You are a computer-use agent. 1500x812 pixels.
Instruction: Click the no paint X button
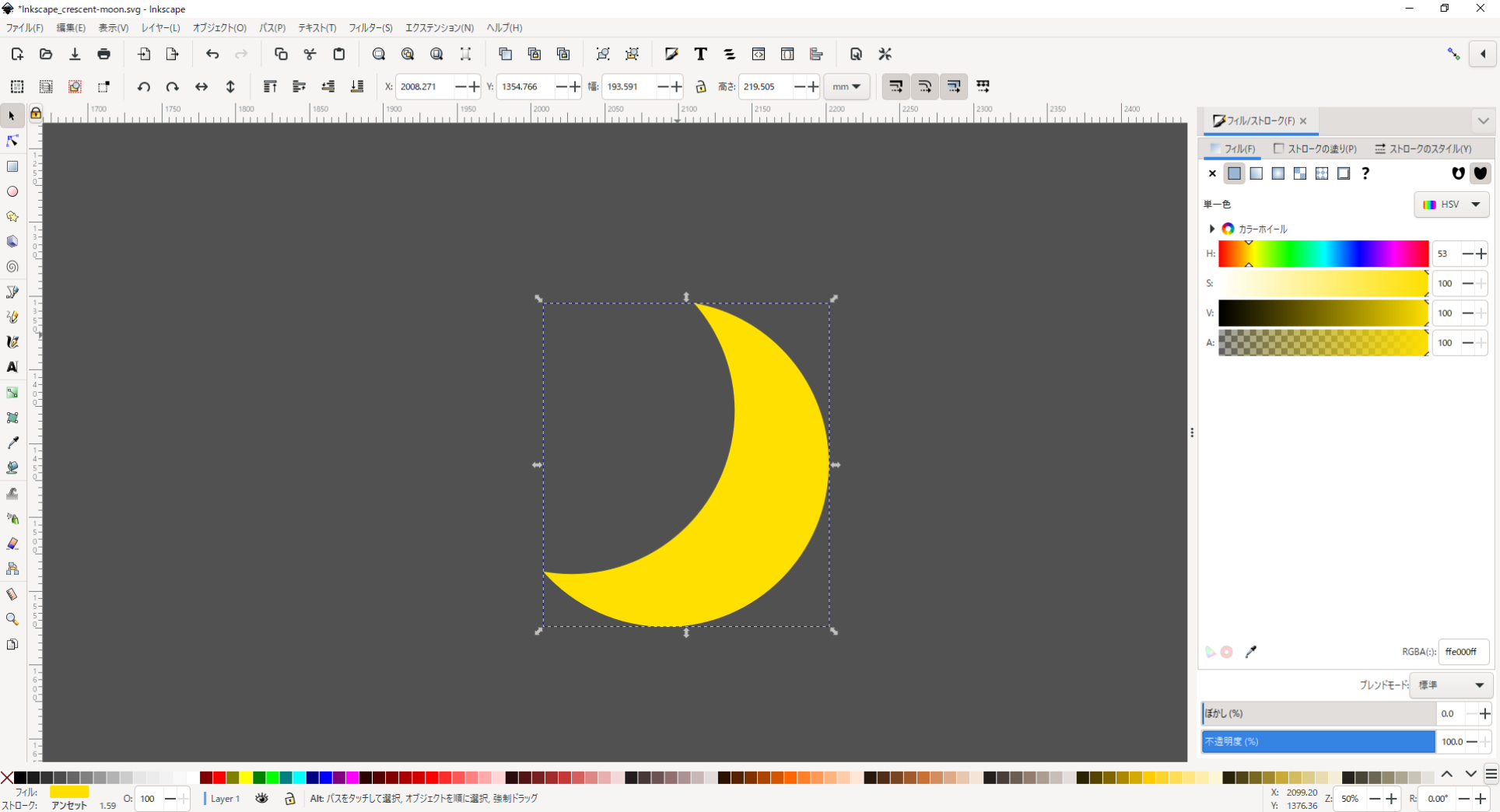pos(1212,173)
